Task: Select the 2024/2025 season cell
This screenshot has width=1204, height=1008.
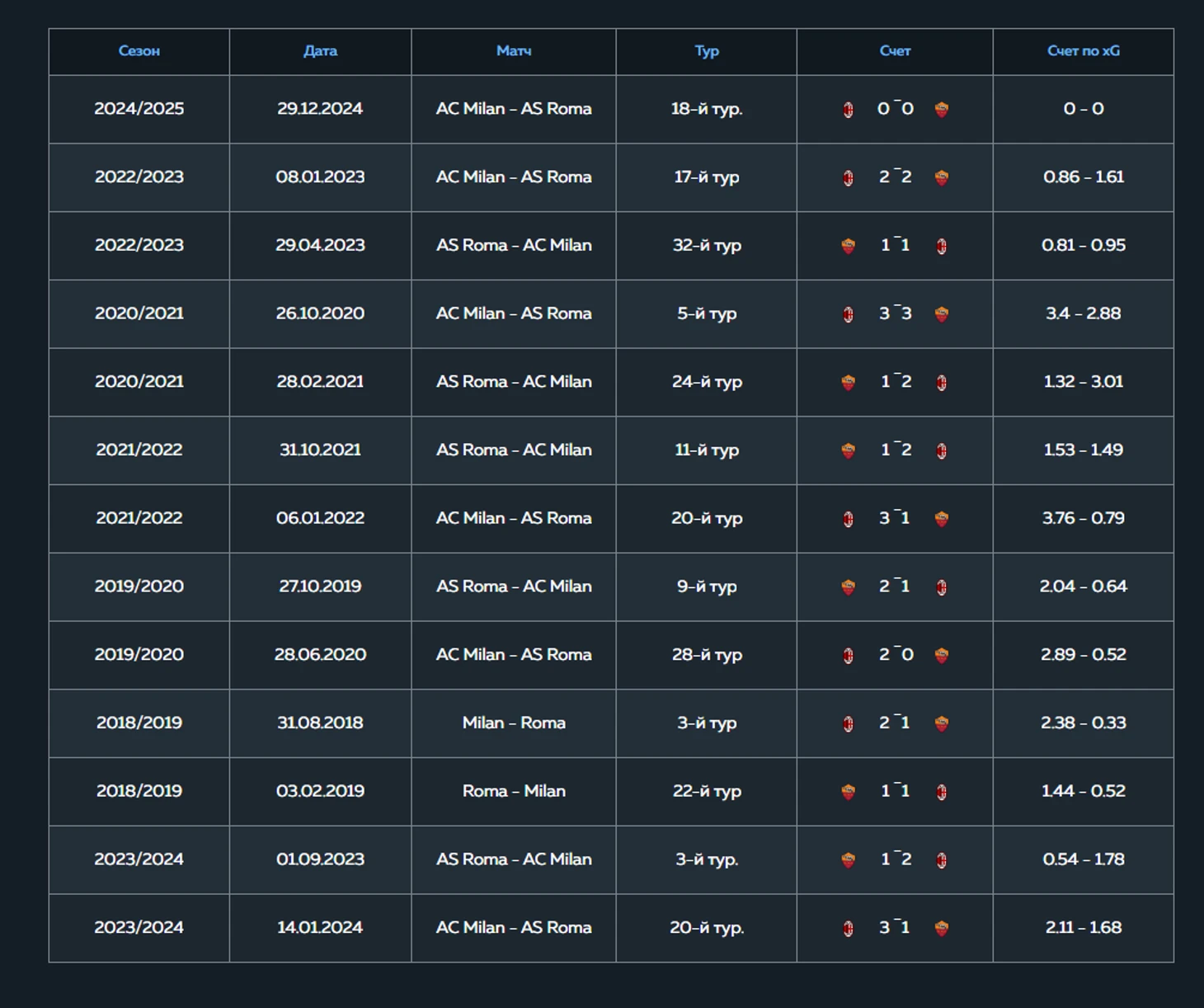Action: [x=139, y=109]
